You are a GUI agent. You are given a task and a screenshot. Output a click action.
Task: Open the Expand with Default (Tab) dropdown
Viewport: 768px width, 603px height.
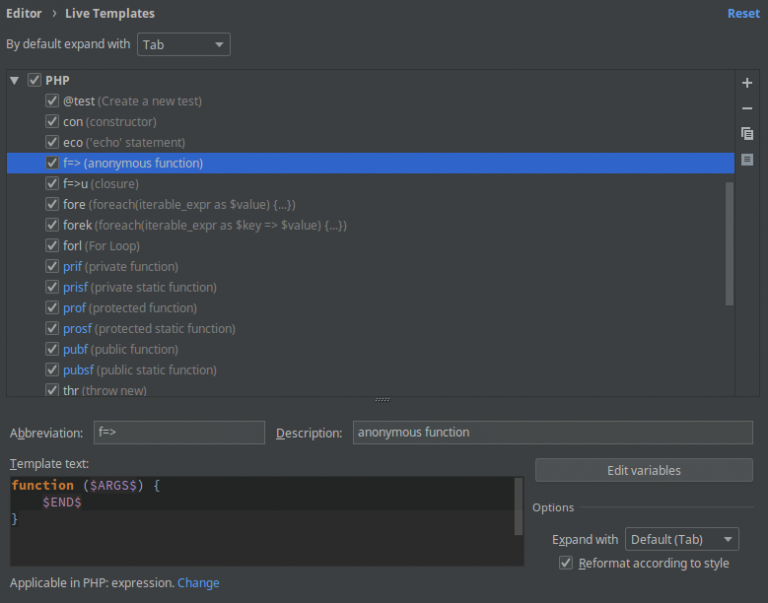(682, 539)
